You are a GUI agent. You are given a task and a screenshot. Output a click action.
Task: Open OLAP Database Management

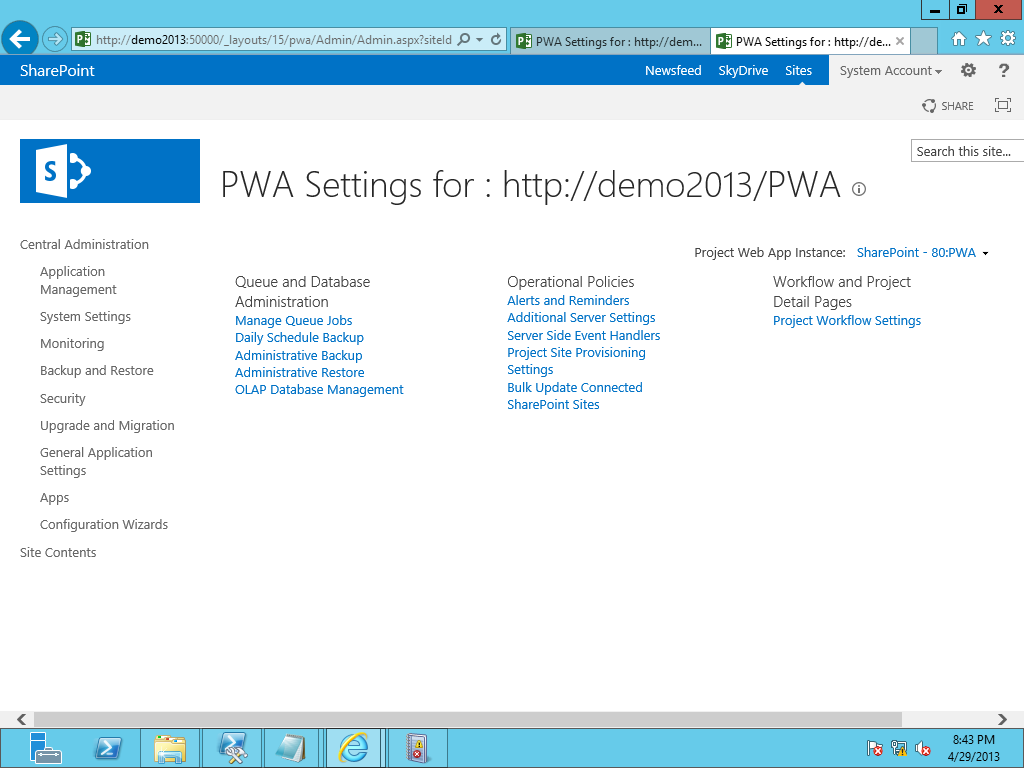pos(319,389)
